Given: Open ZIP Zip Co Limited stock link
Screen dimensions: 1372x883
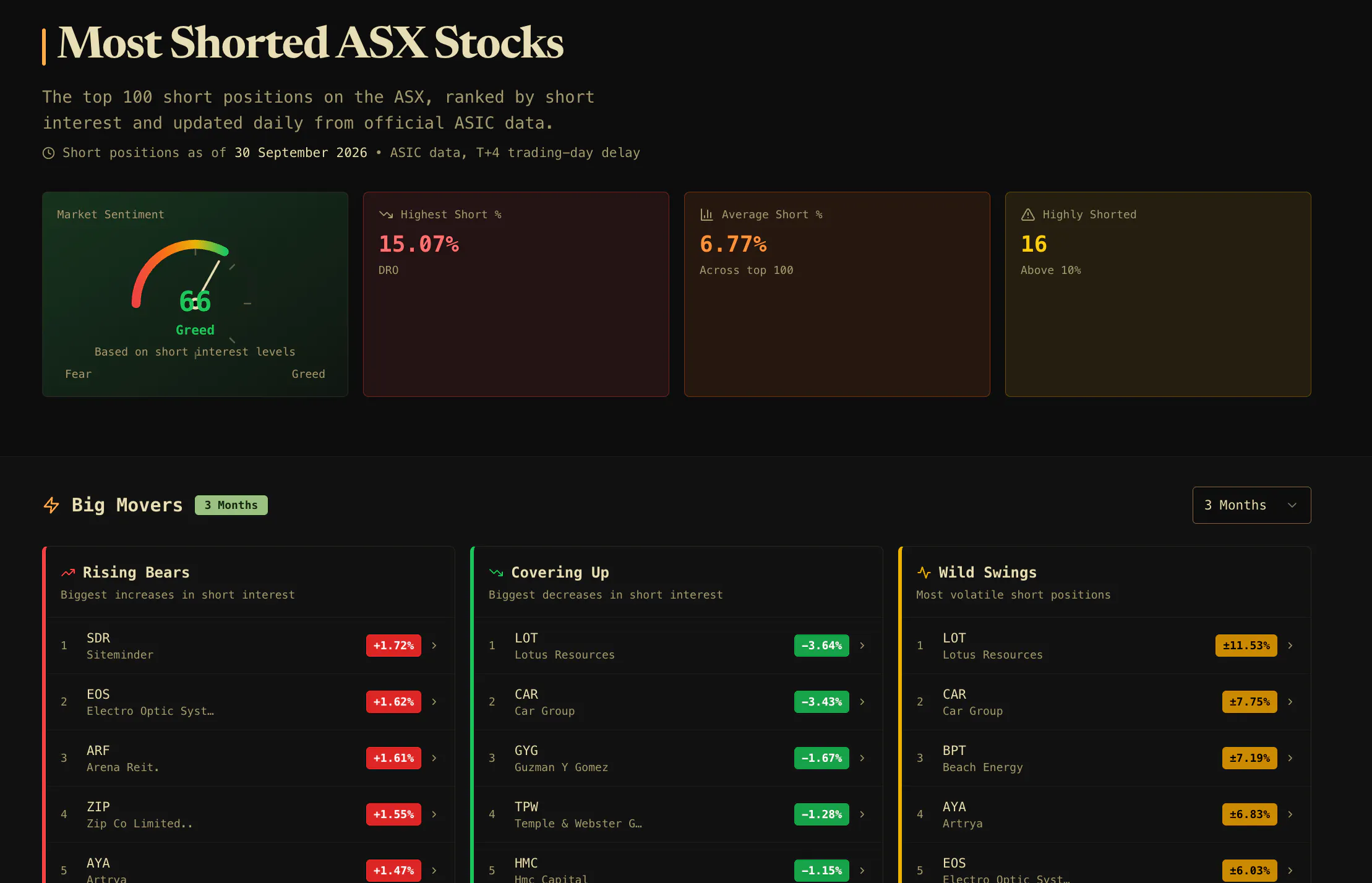Looking at the screenshot, I should pyautogui.click(x=251, y=814).
